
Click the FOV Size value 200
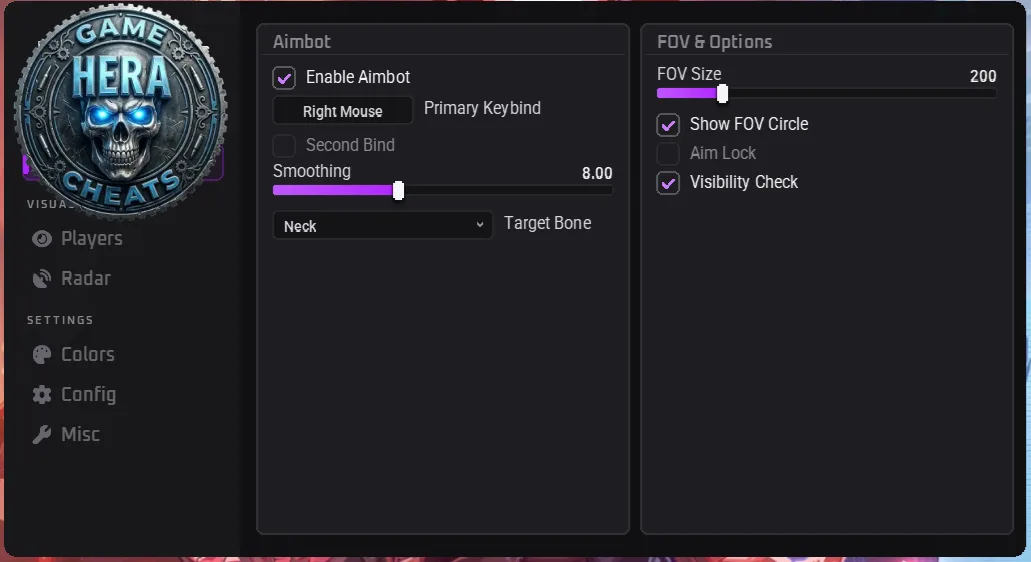point(983,76)
